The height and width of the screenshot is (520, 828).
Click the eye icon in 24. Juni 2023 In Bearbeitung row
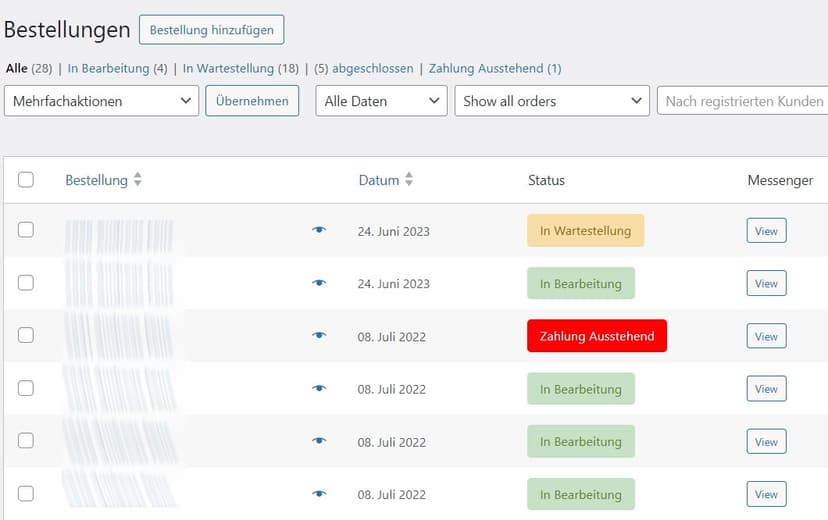click(319, 282)
